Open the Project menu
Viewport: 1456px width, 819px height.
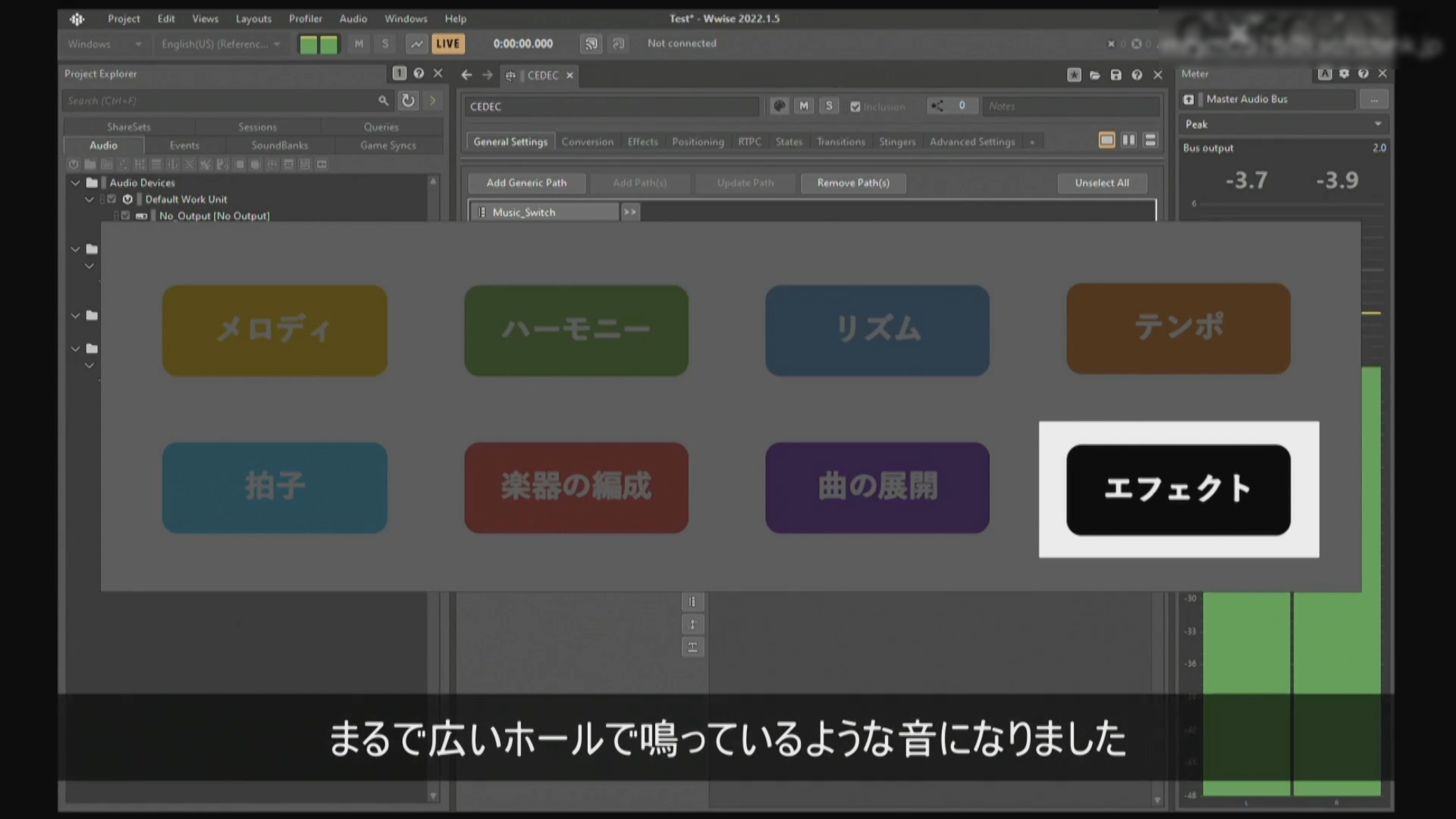(123, 19)
